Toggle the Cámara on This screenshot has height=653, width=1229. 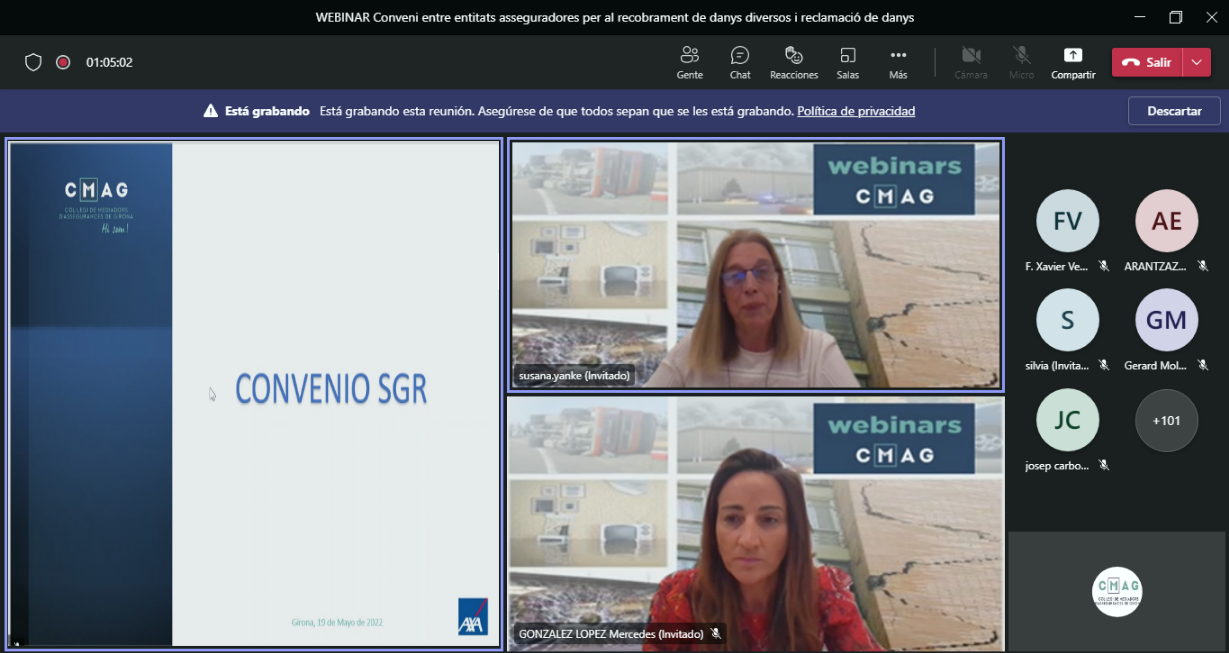point(970,62)
